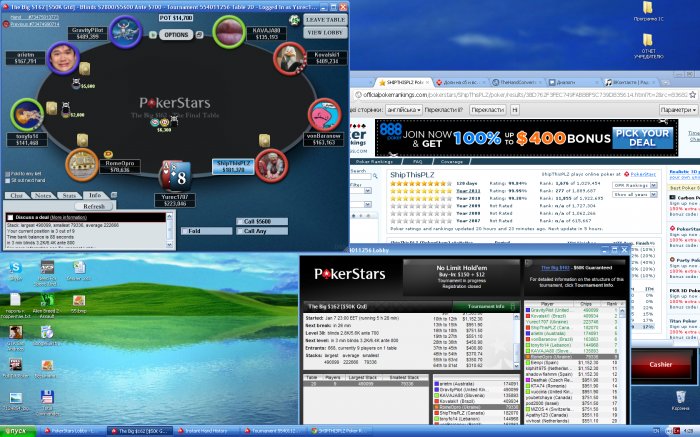Click GravityPilot's avatar at the poker table
The image size is (700, 437).
click(x=125, y=32)
